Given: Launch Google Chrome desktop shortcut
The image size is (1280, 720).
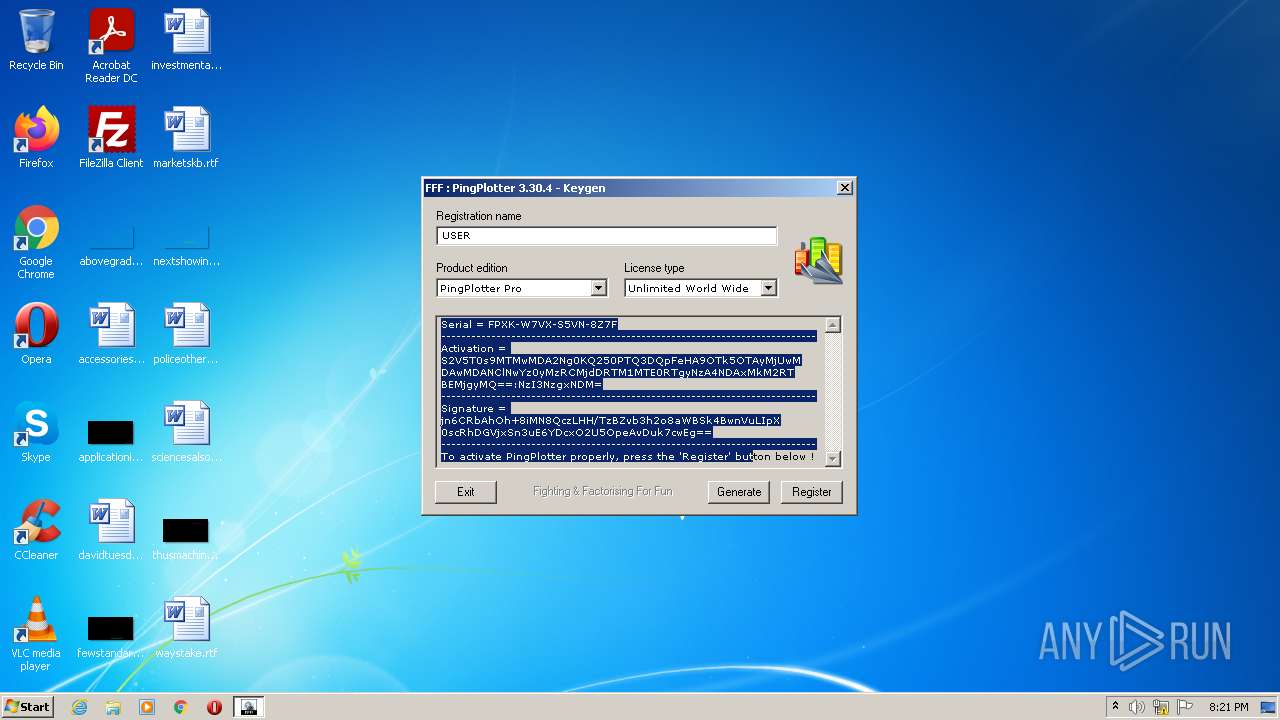Looking at the screenshot, I should click(36, 243).
